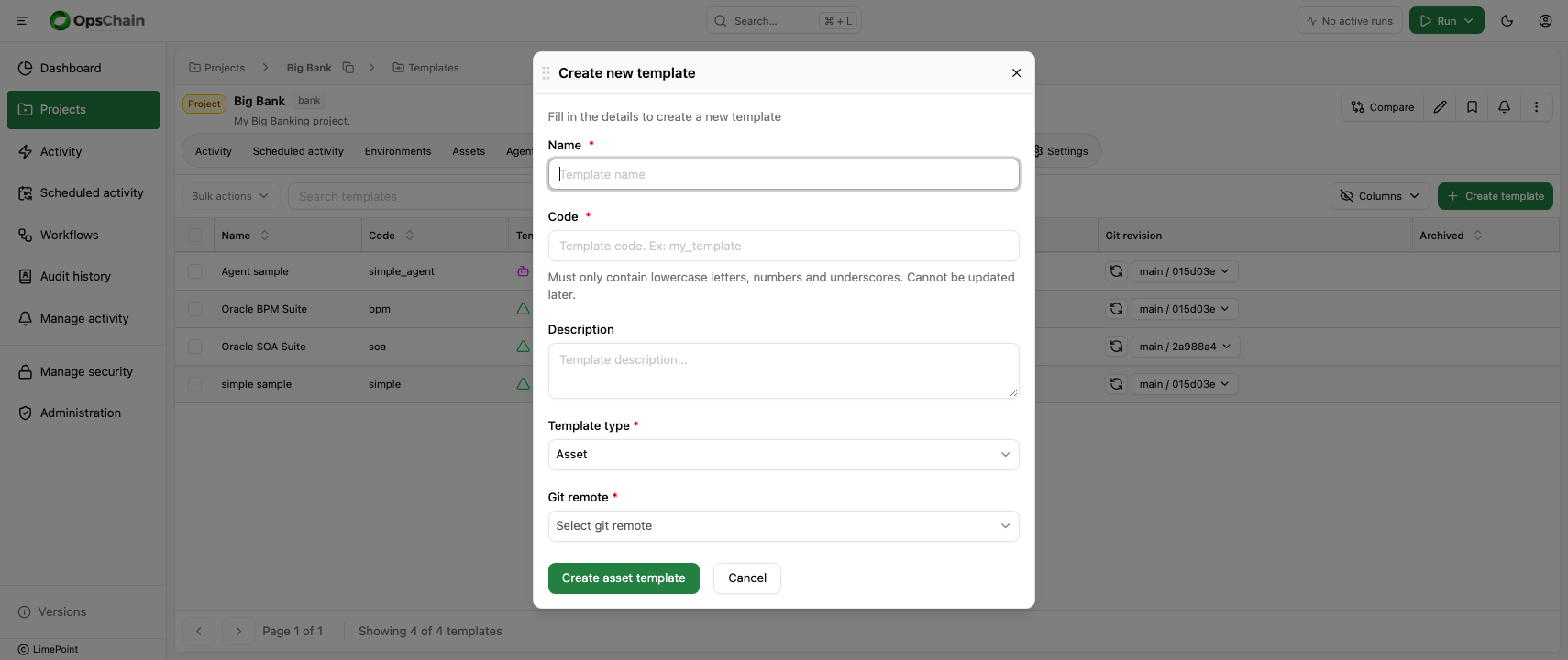Screen dimensions: 1568x660
Task: Open the three-dot project options menu
Action: 1536,107
